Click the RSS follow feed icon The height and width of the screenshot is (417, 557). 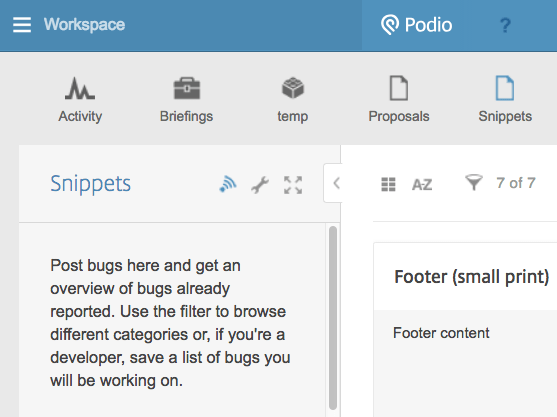coord(228,184)
